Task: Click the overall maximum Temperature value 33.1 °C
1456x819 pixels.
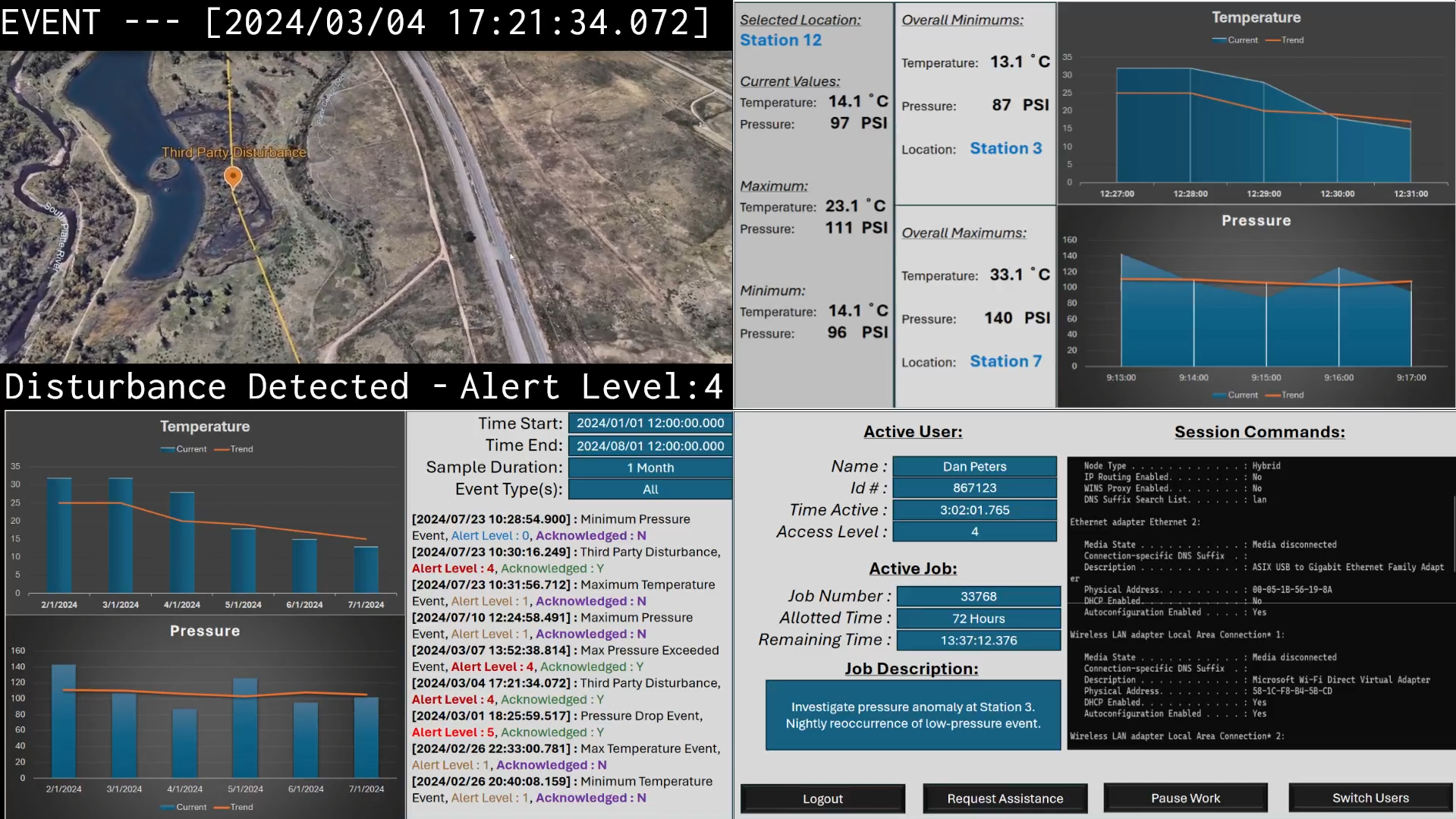Action: tap(1020, 275)
